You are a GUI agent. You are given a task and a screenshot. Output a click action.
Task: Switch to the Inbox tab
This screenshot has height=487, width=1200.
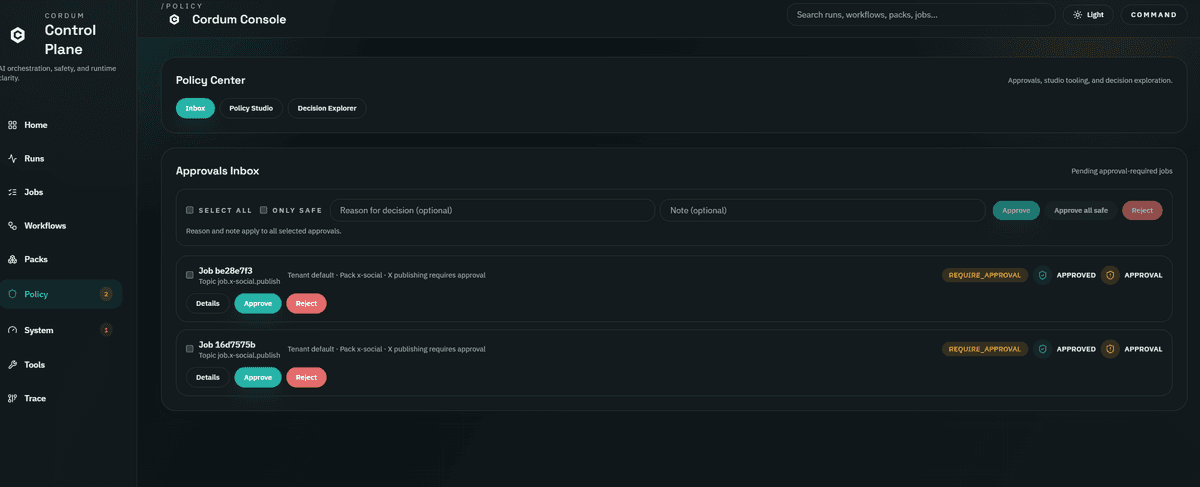coord(195,108)
